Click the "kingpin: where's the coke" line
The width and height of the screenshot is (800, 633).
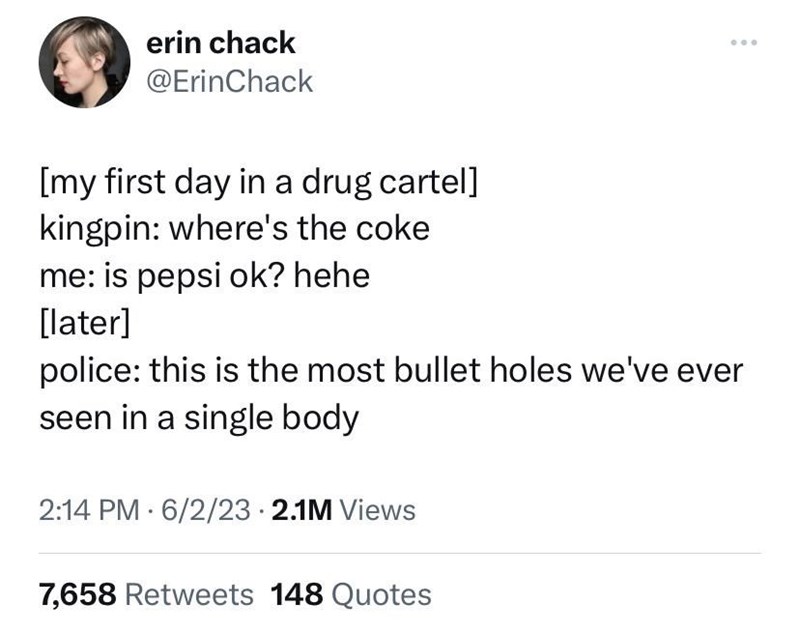(x=234, y=229)
